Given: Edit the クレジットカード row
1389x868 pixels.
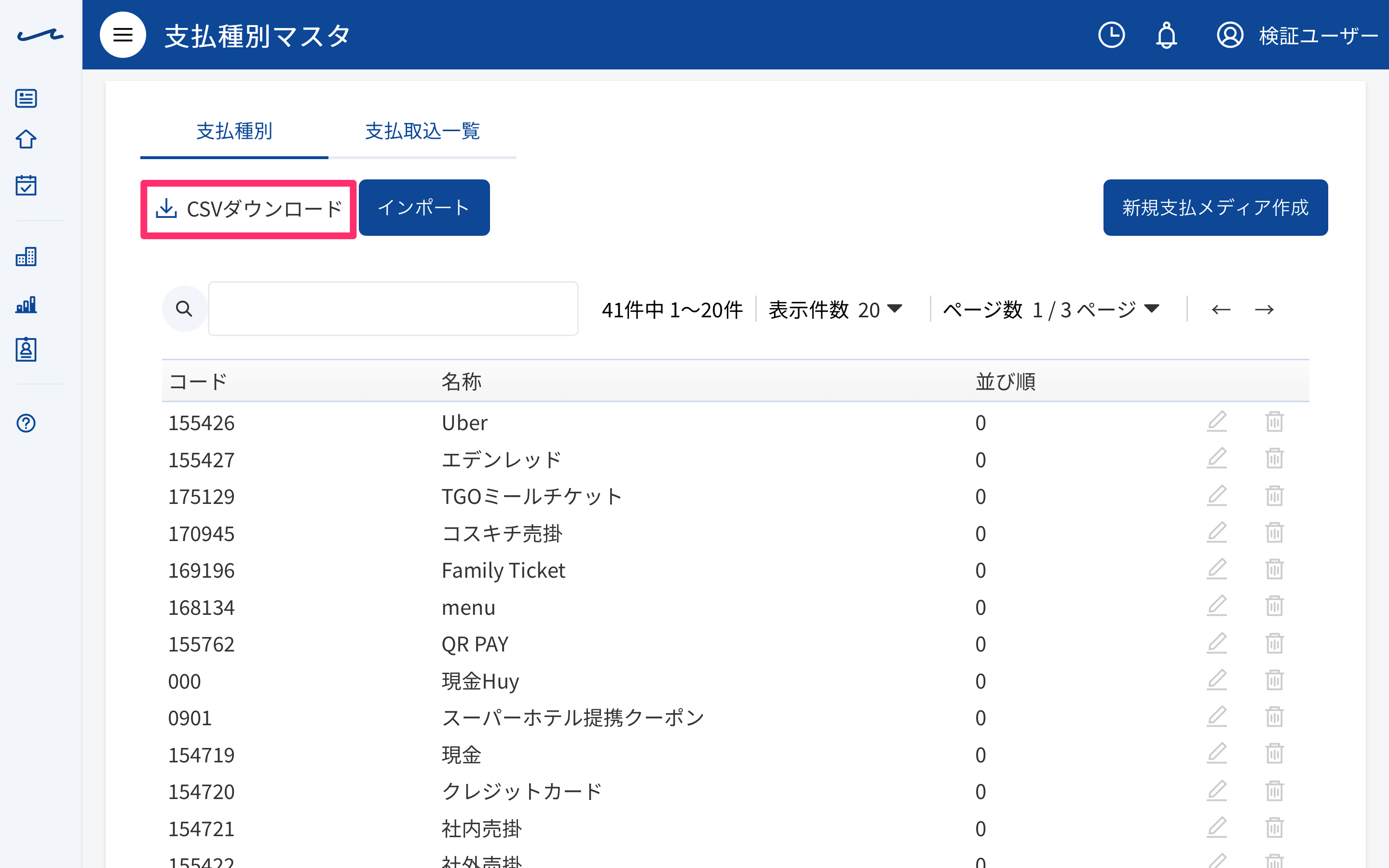Looking at the screenshot, I should click(1217, 791).
